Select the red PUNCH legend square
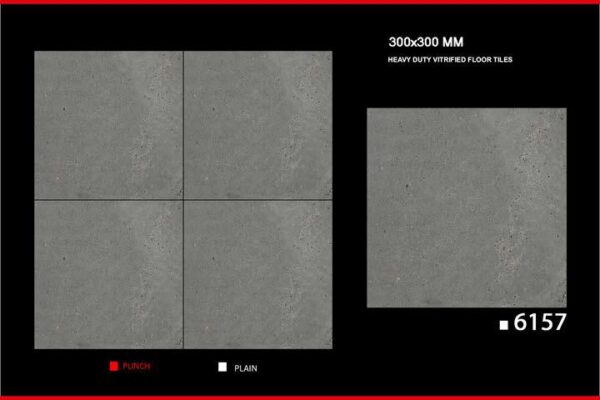Viewport: 600px width, 400px height. tap(114, 366)
